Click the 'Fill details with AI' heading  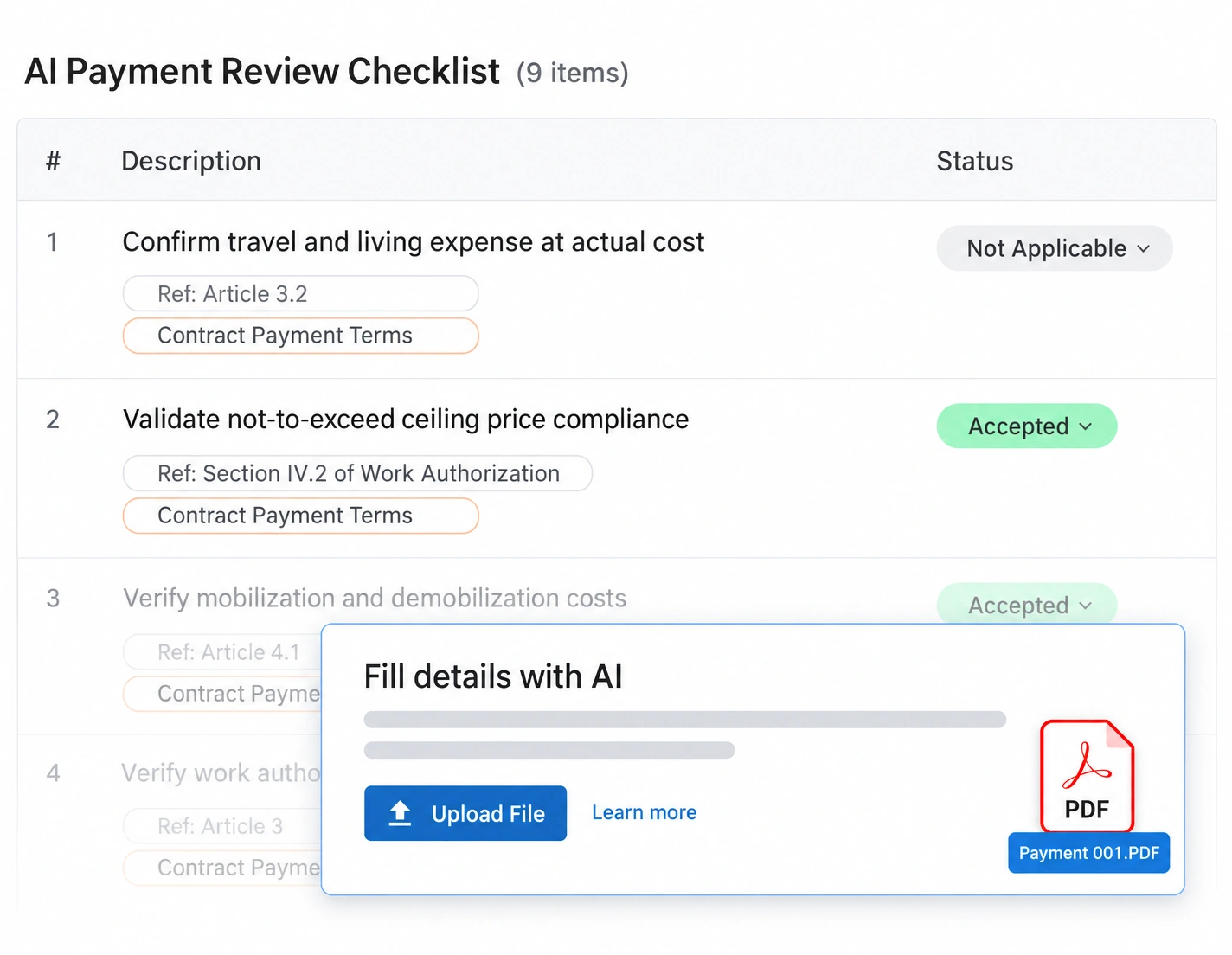(x=493, y=676)
